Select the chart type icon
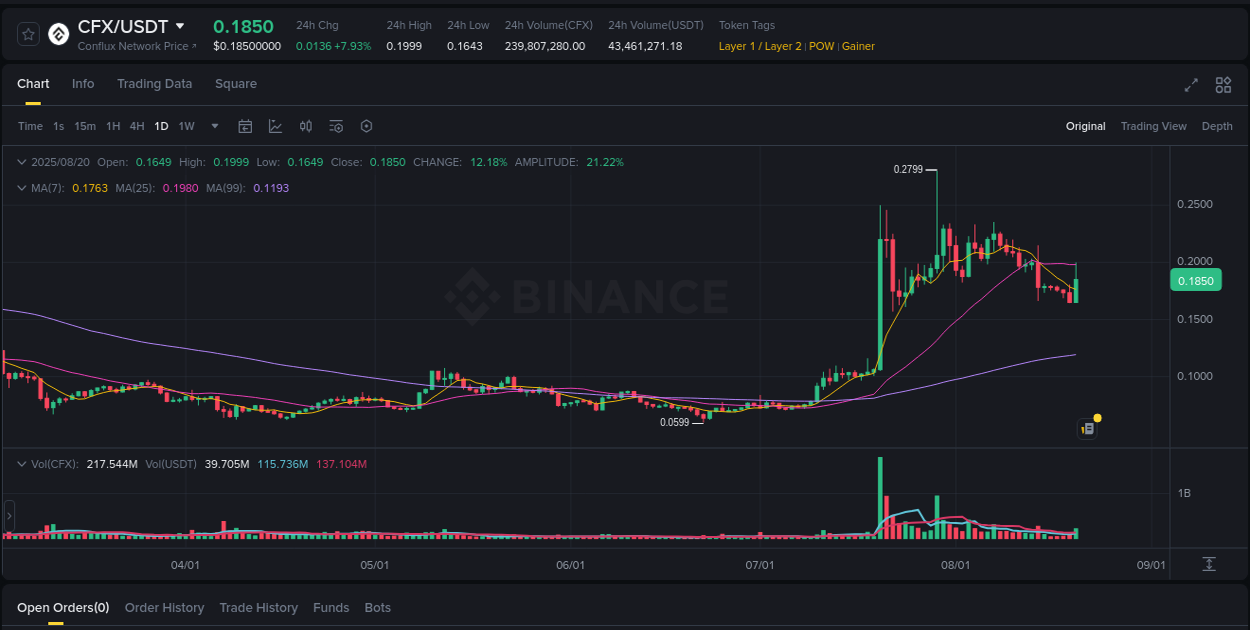Image resolution: width=1250 pixels, height=630 pixels. point(275,126)
